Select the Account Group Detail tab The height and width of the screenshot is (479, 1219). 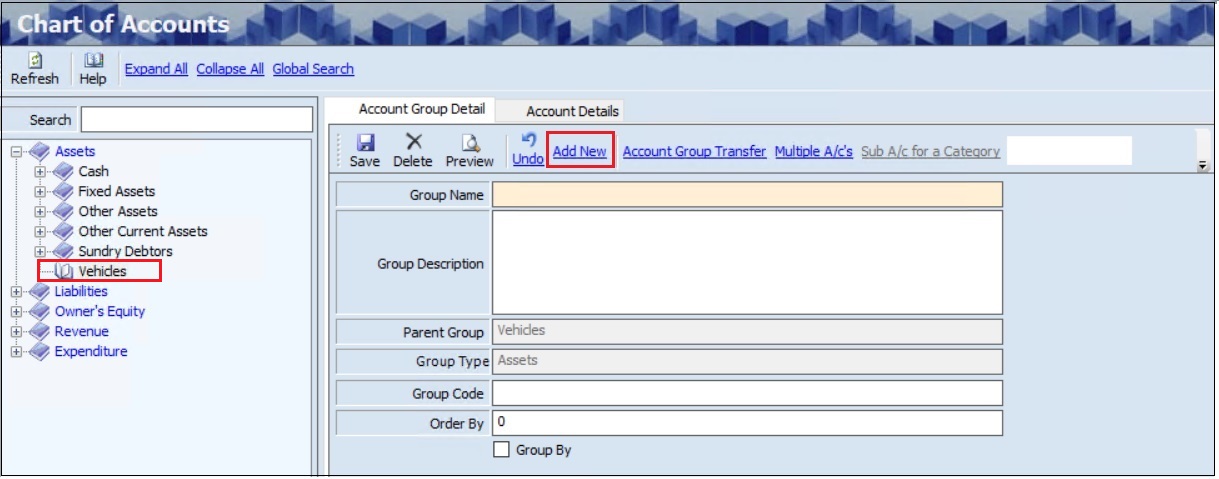pyautogui.click(x=421, y=109)
